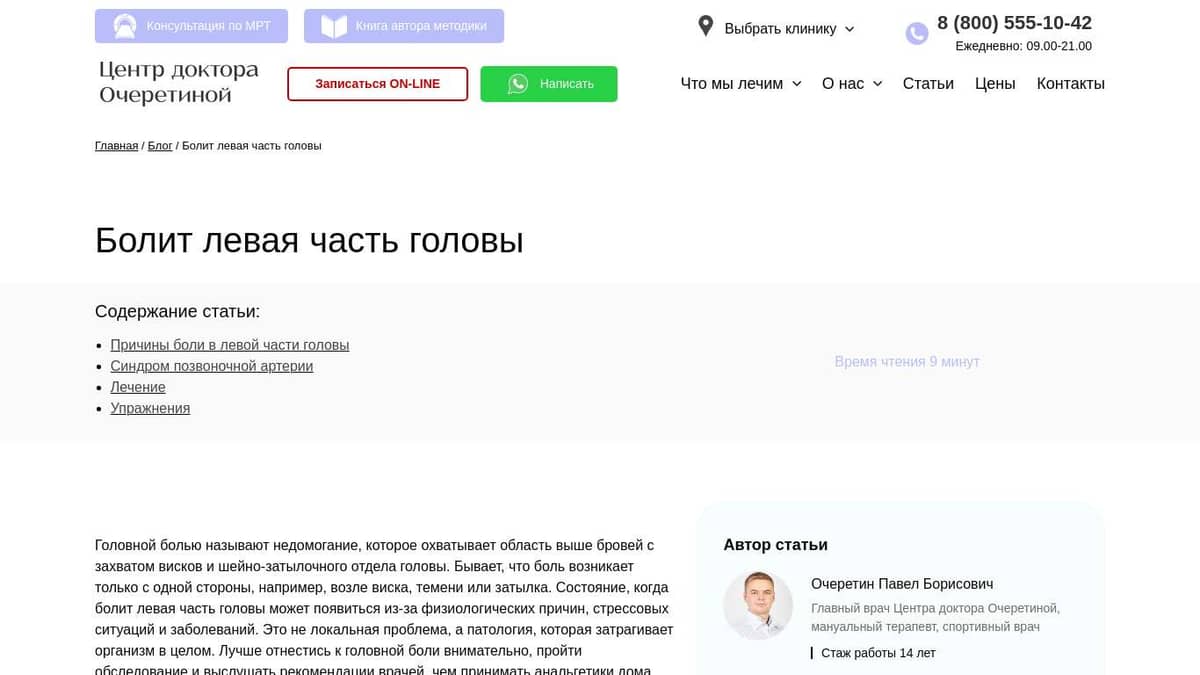The width and height of the screenshot is (1200, 675).
Task: Open the Выбрать клинику selector
Action: (x=784, y=28)
